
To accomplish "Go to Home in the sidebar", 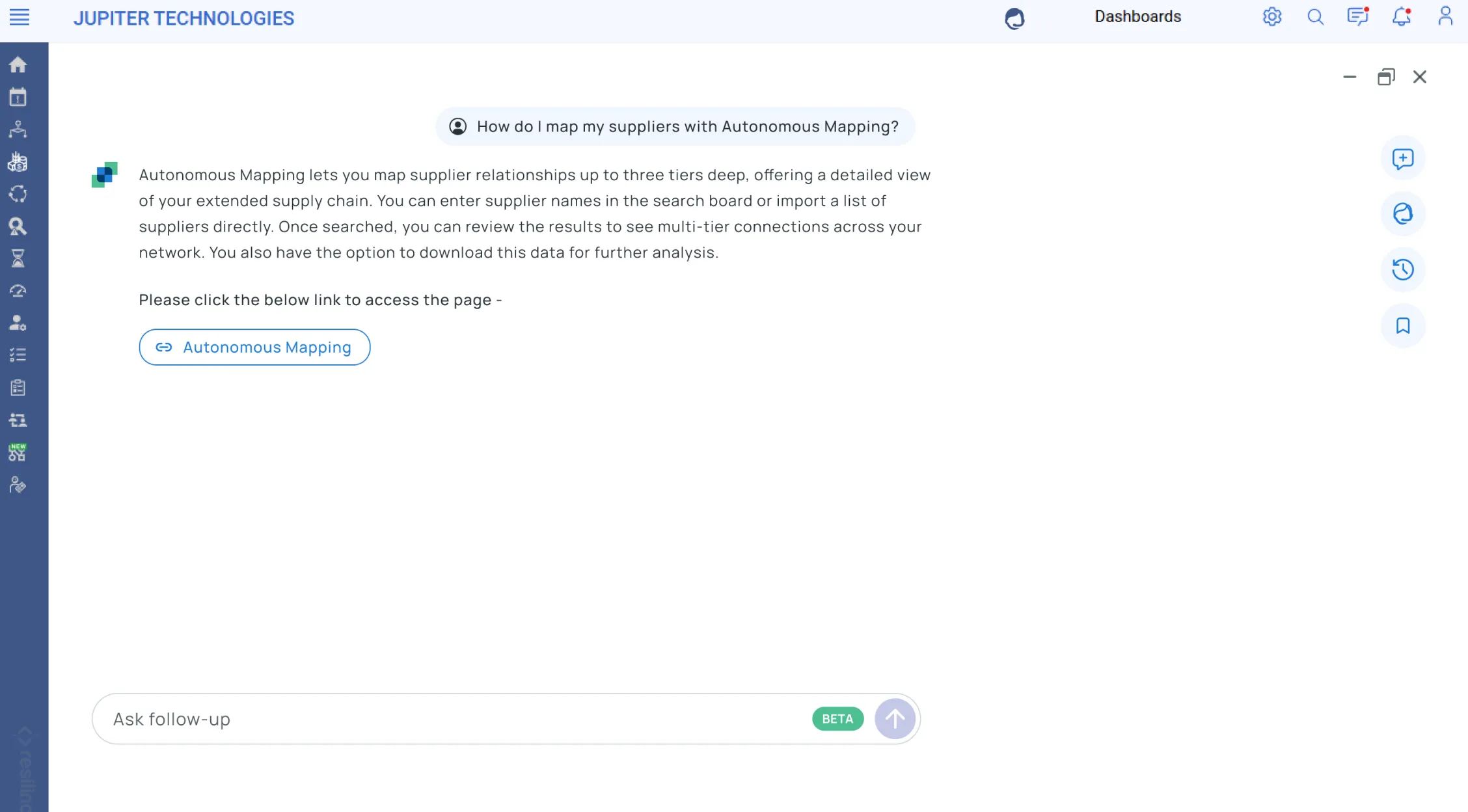I will click(18, 64).
